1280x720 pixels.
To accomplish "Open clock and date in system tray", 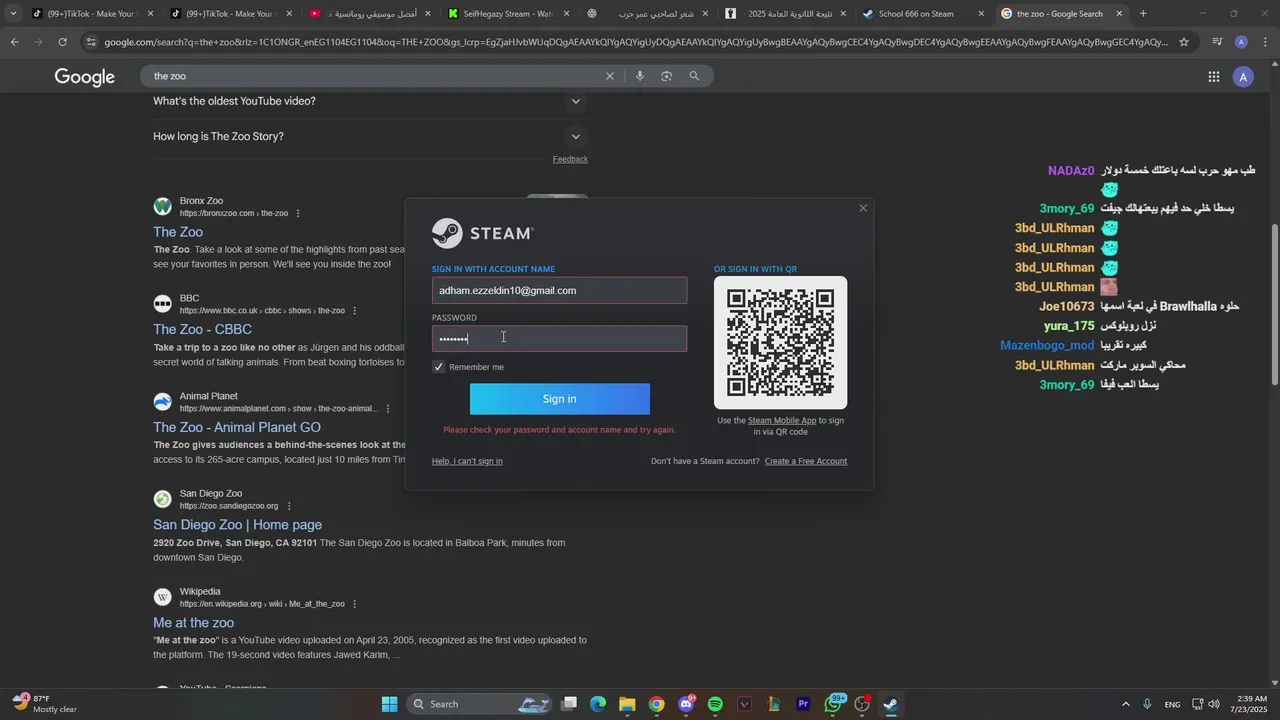I will point(1249,704).
